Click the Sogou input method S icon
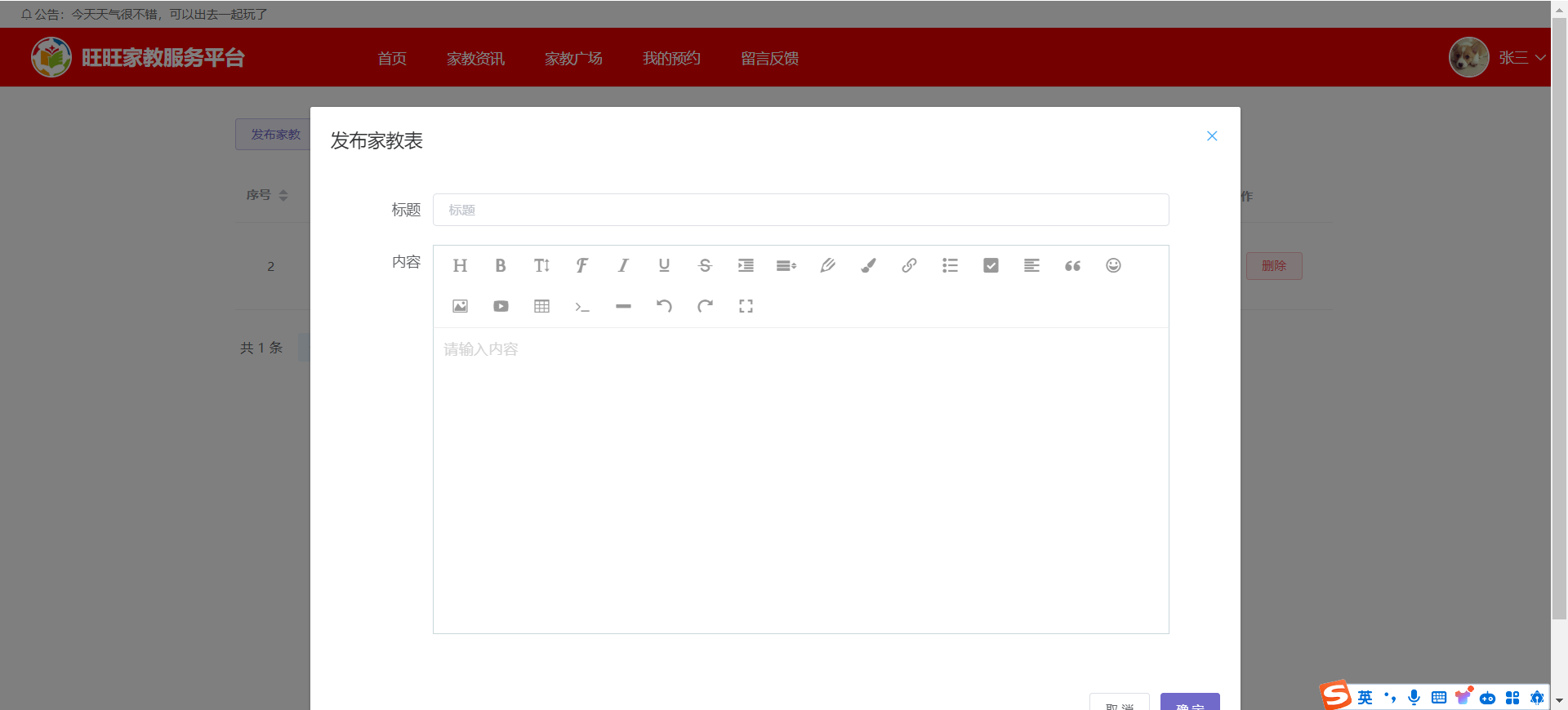The width and height of the screenshot is (1568, 710). 1335,695
